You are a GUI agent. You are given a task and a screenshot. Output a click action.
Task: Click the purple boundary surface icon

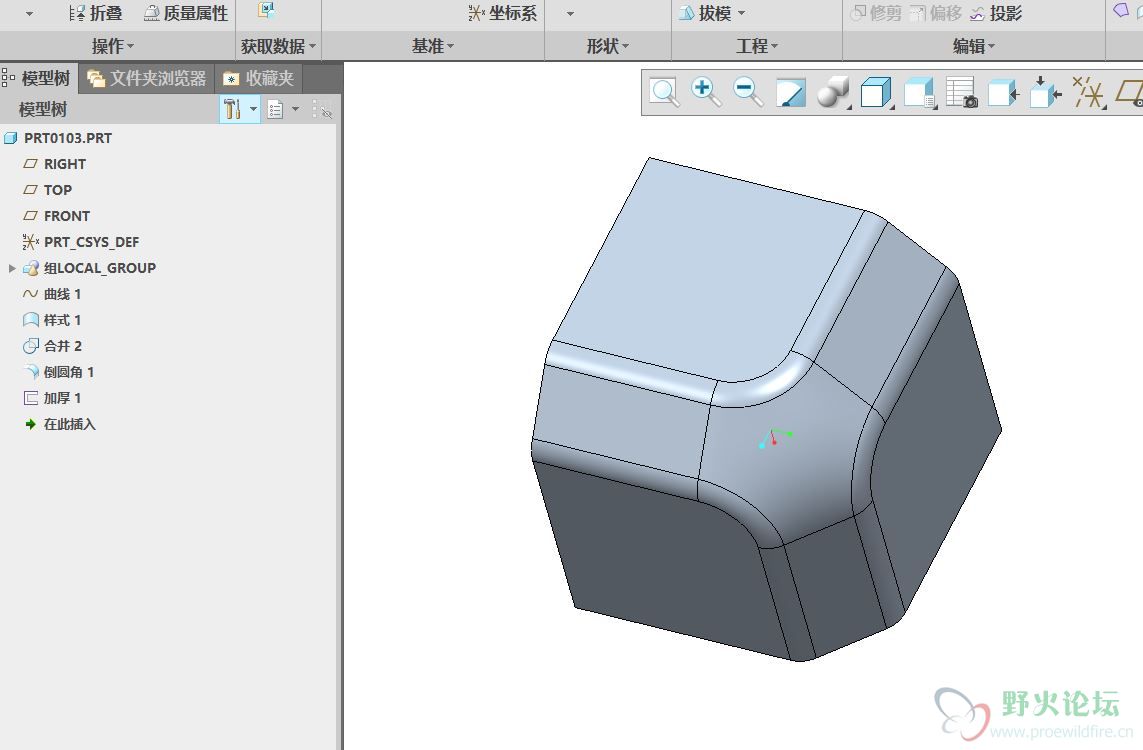[1122, 10]
